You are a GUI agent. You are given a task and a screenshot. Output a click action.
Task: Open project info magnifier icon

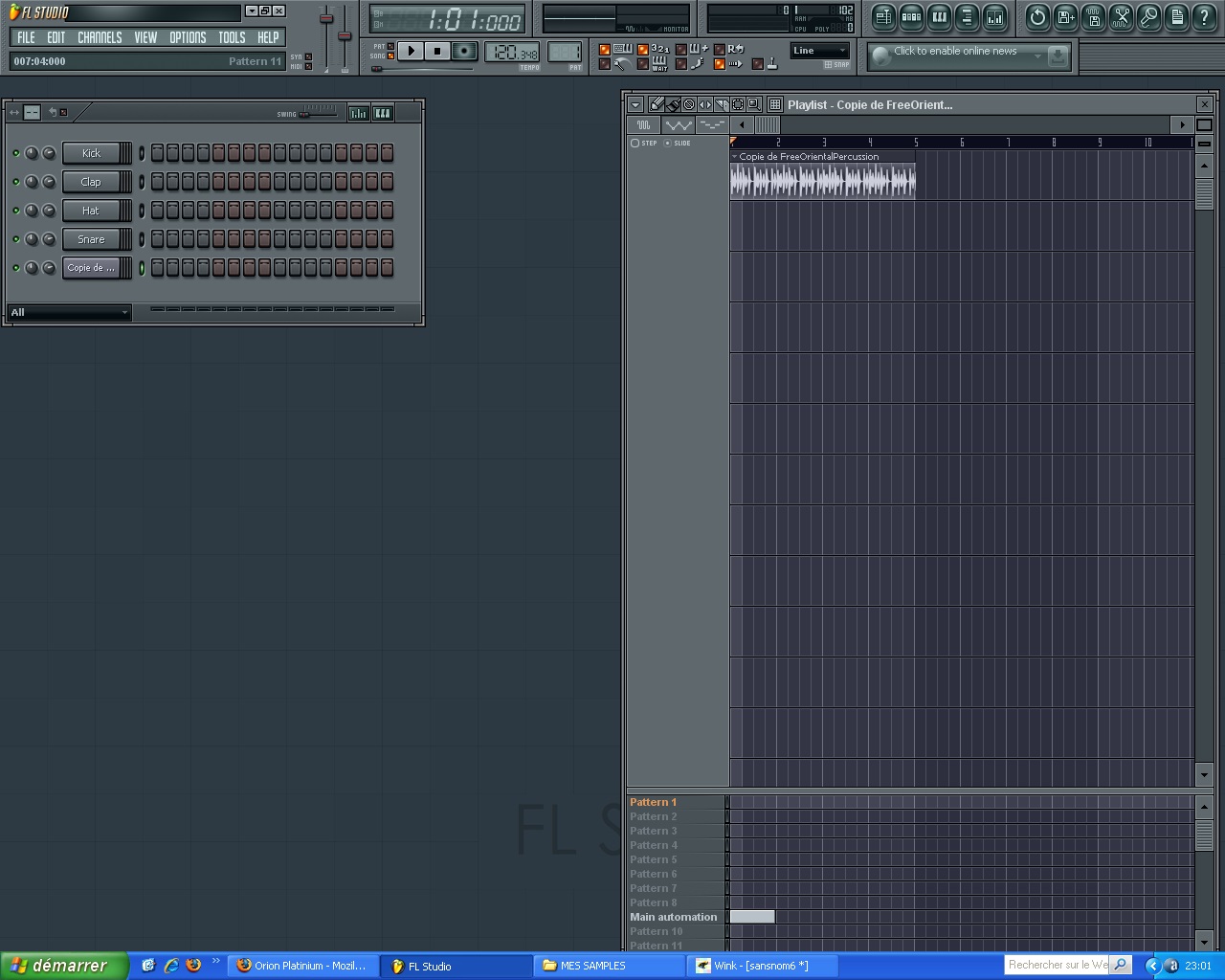1148,17
